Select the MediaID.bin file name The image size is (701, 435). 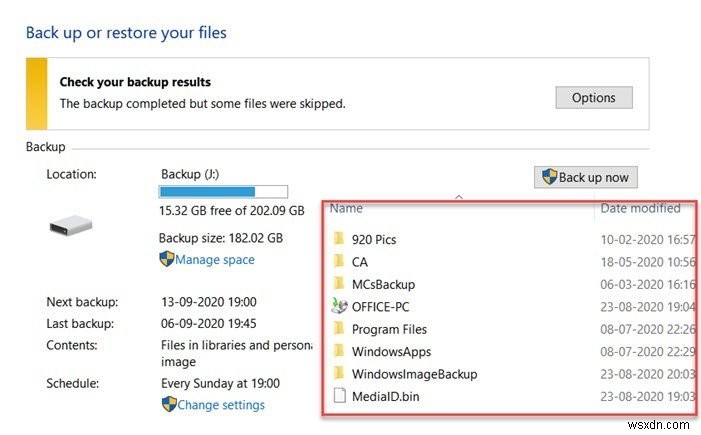coord(385,397)
